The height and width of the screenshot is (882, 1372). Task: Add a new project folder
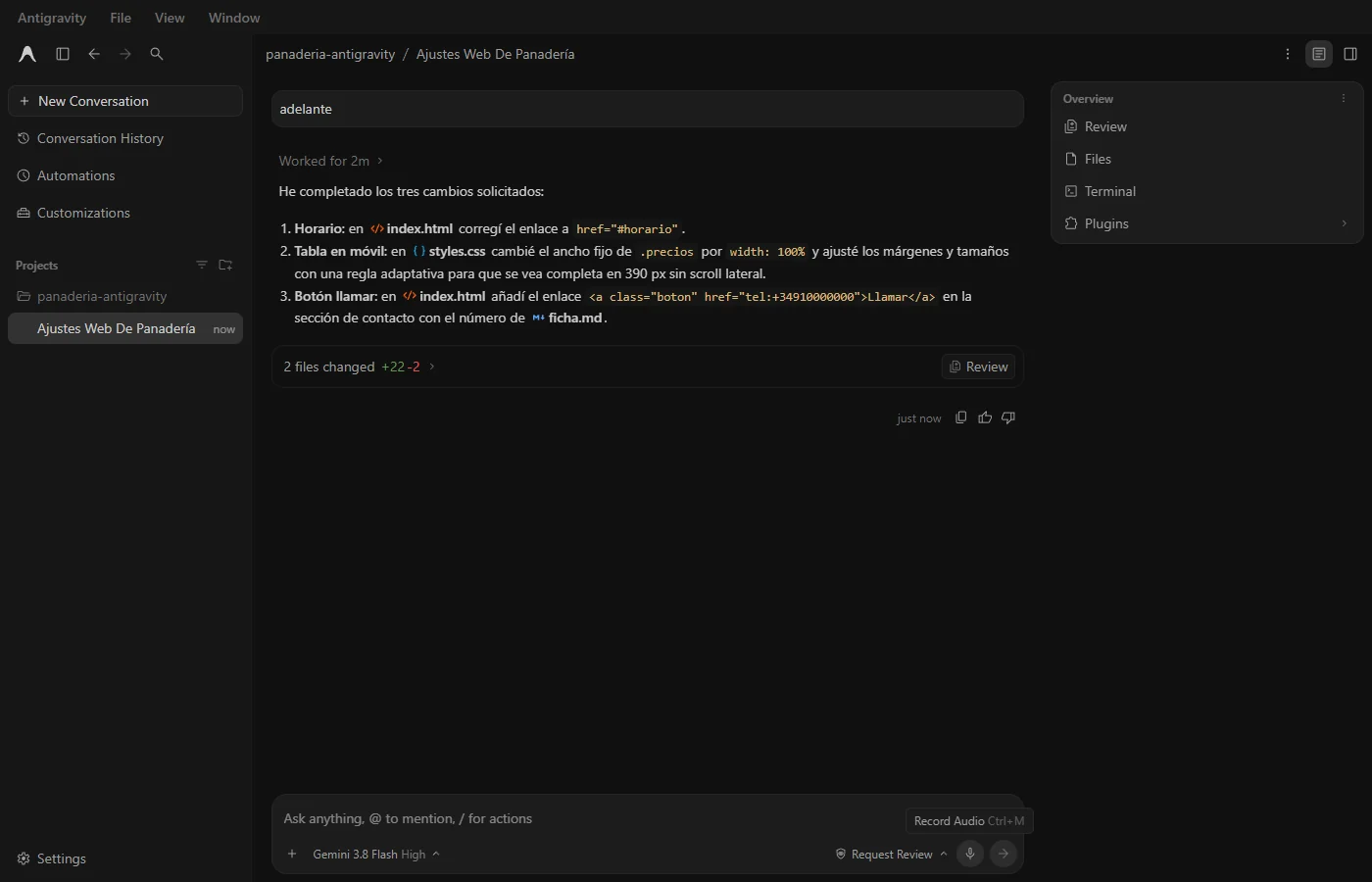pyautogui.click(x=225, y=266)
